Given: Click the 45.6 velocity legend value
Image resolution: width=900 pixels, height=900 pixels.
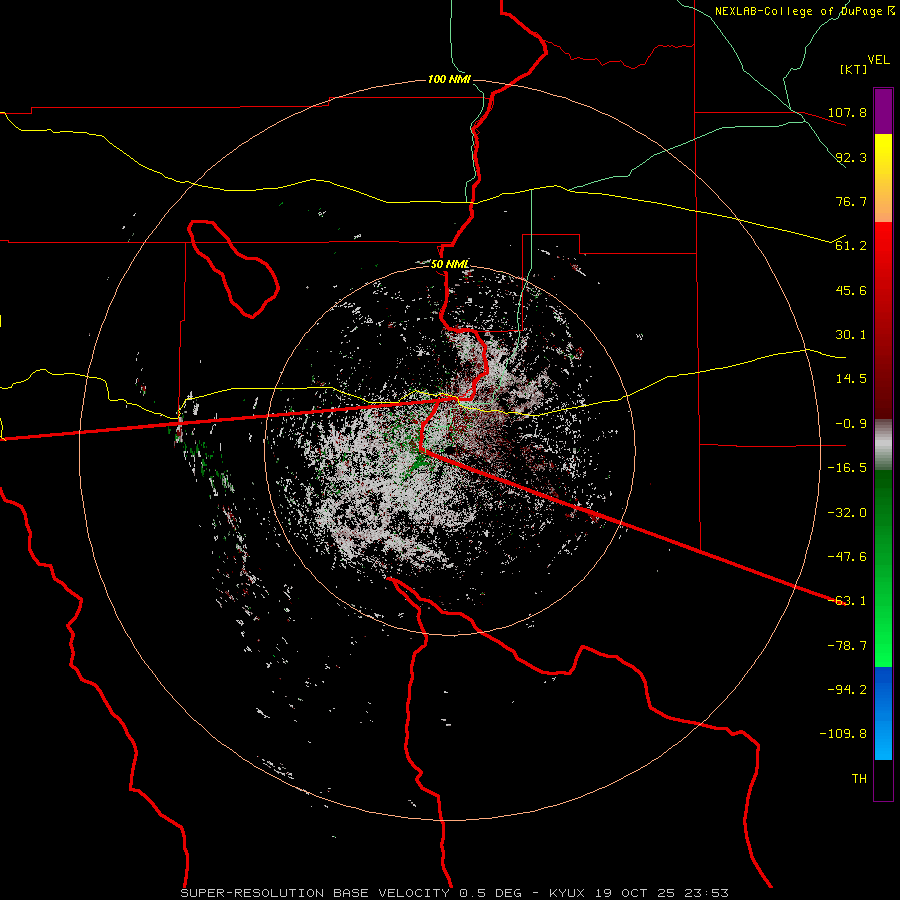Looking at the screenshot, I should click(851, 290).
